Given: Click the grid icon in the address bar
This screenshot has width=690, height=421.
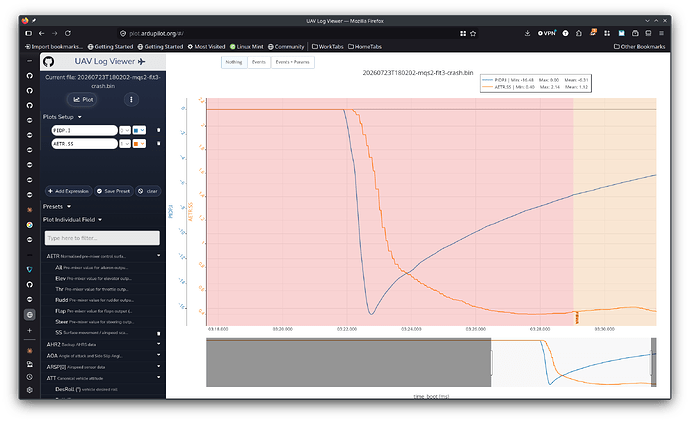Looking at the screenshot, I should point(463,33).
